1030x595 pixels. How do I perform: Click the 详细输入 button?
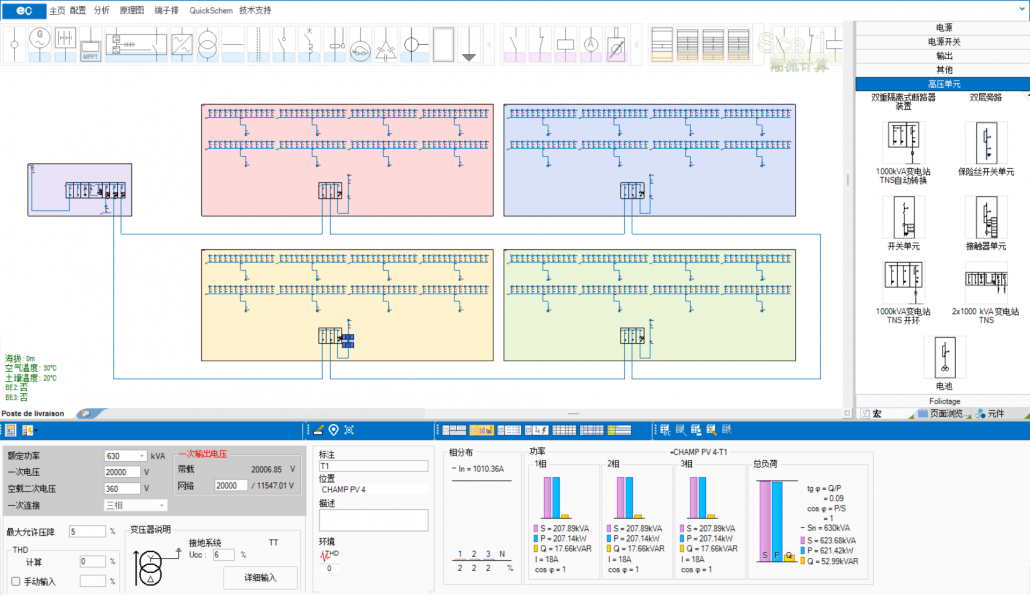pos(259,577)
